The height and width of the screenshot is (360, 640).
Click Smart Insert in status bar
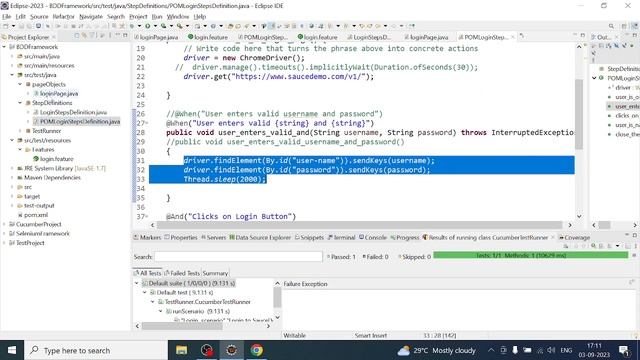(x=371, y=336)
